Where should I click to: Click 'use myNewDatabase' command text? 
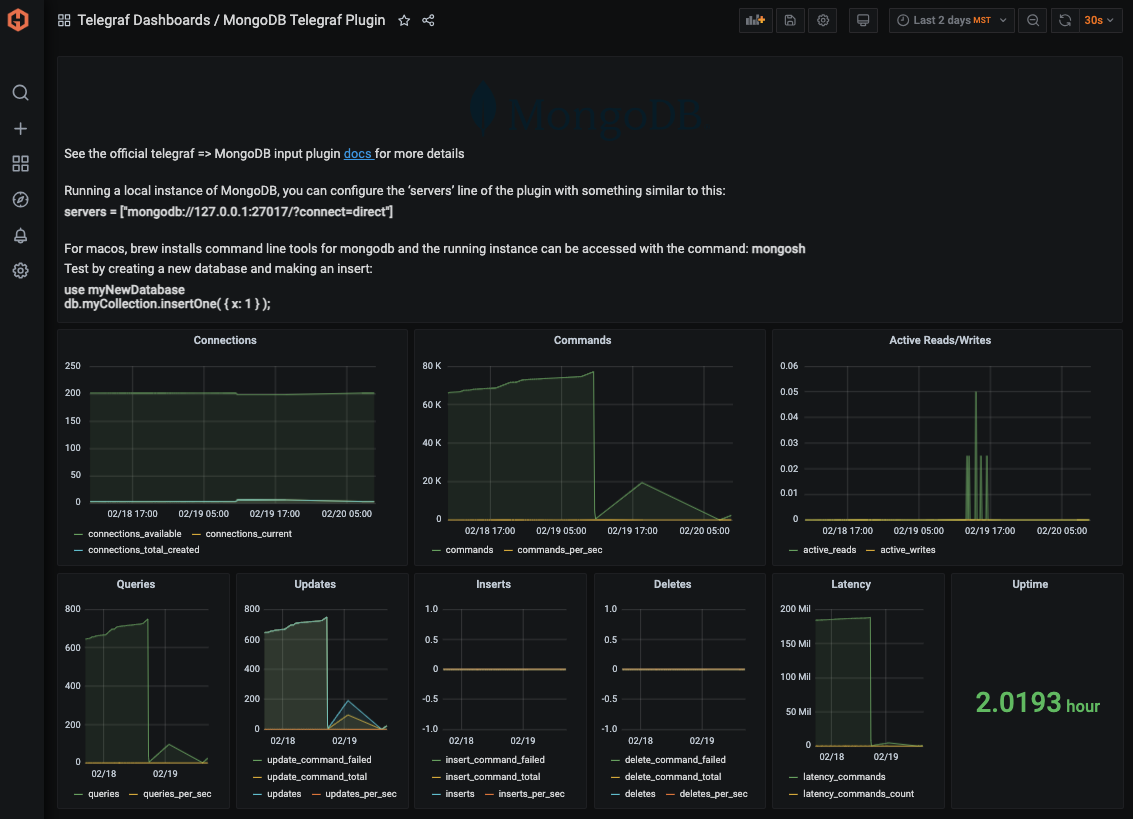(x=124, y=289)
